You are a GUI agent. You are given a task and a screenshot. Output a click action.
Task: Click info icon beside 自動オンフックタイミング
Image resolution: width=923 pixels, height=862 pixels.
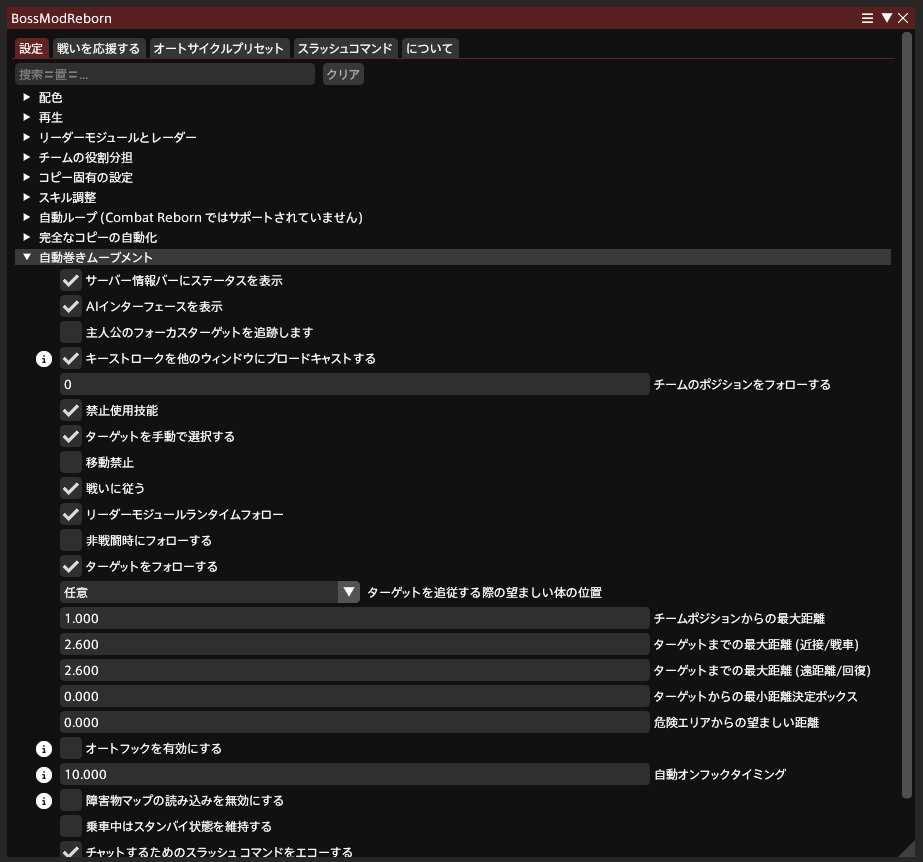[44, 774]
